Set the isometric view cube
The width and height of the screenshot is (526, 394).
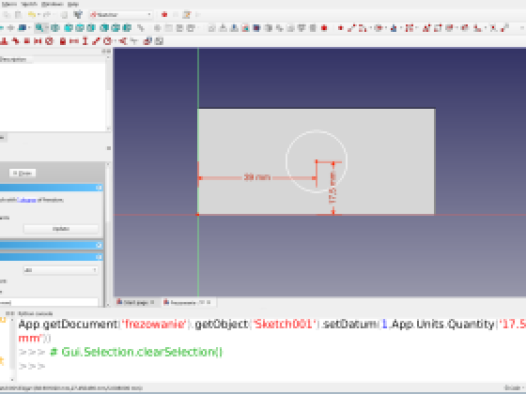[x=55, y=28]
